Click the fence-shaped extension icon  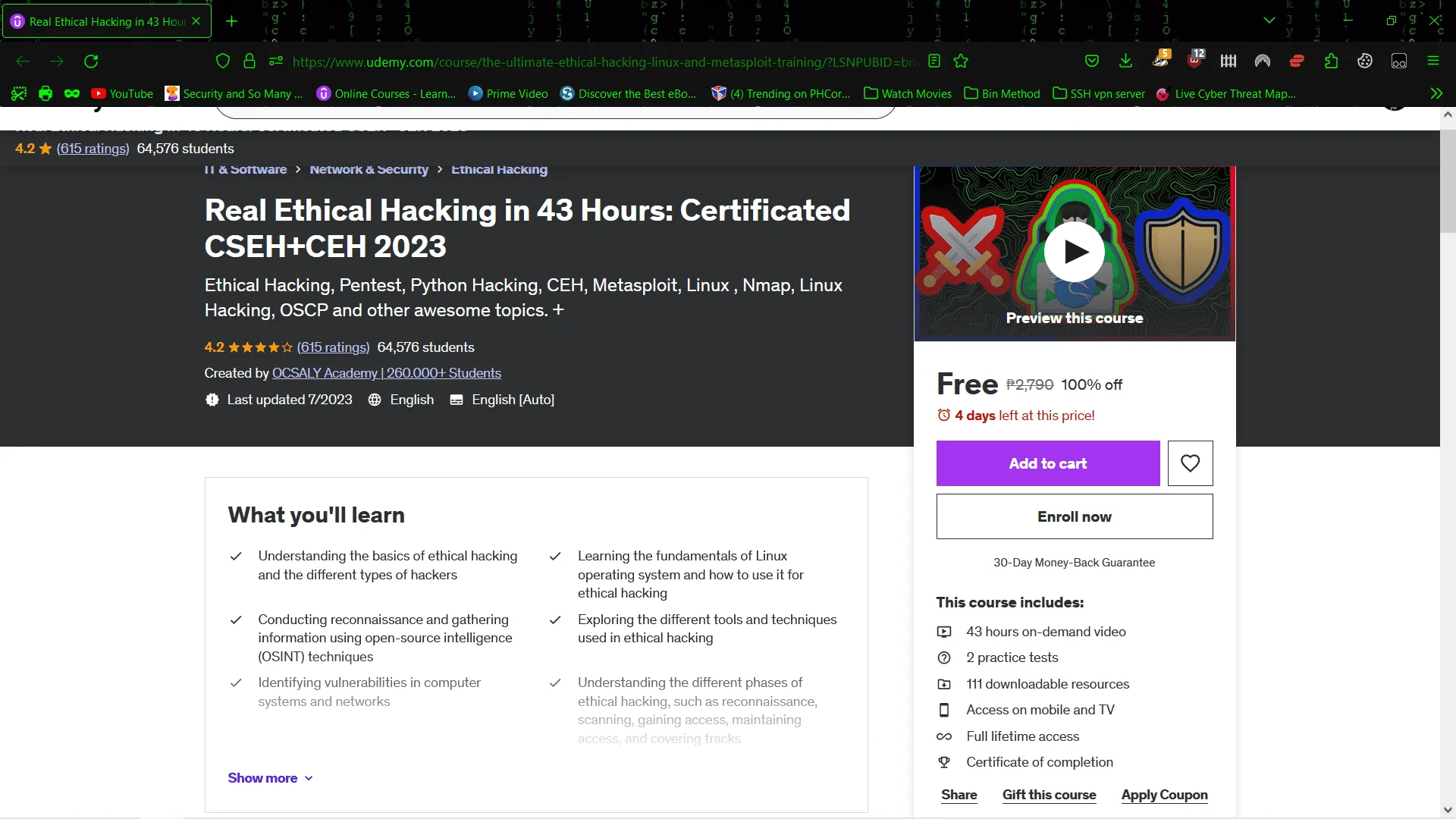coord(1228,61)
